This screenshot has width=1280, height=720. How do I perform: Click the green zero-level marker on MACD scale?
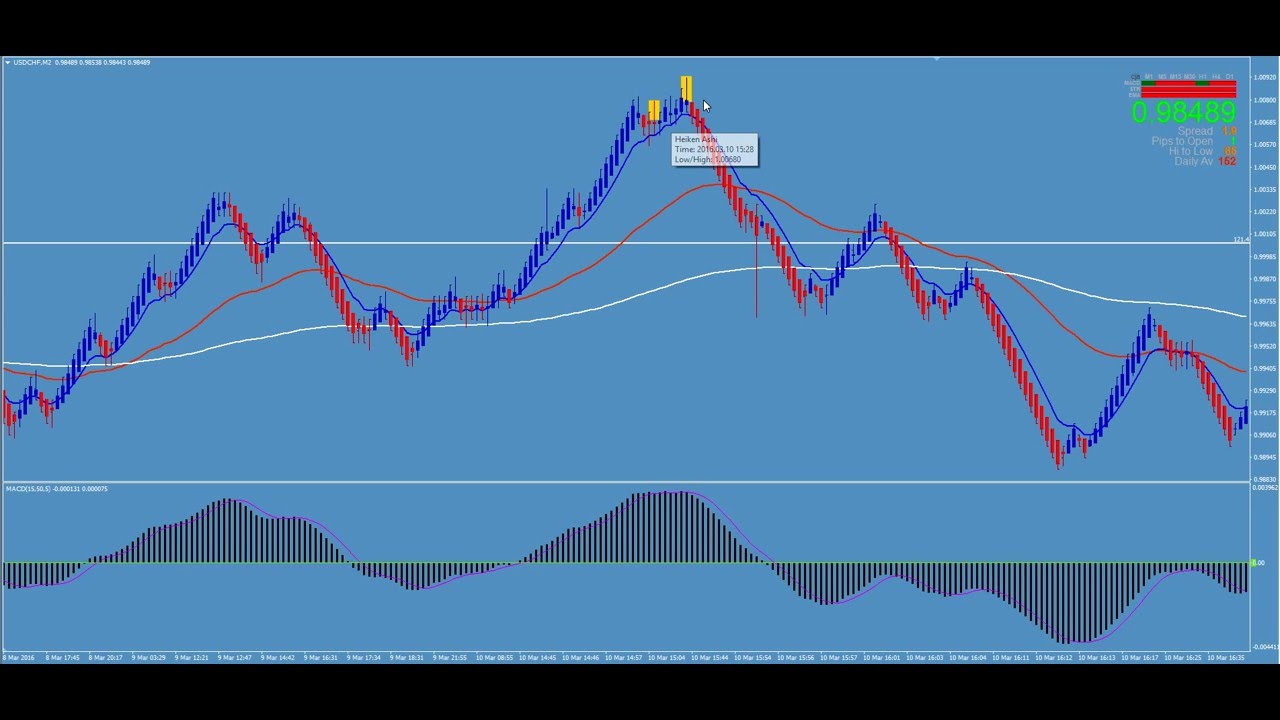coord(1253,564)
